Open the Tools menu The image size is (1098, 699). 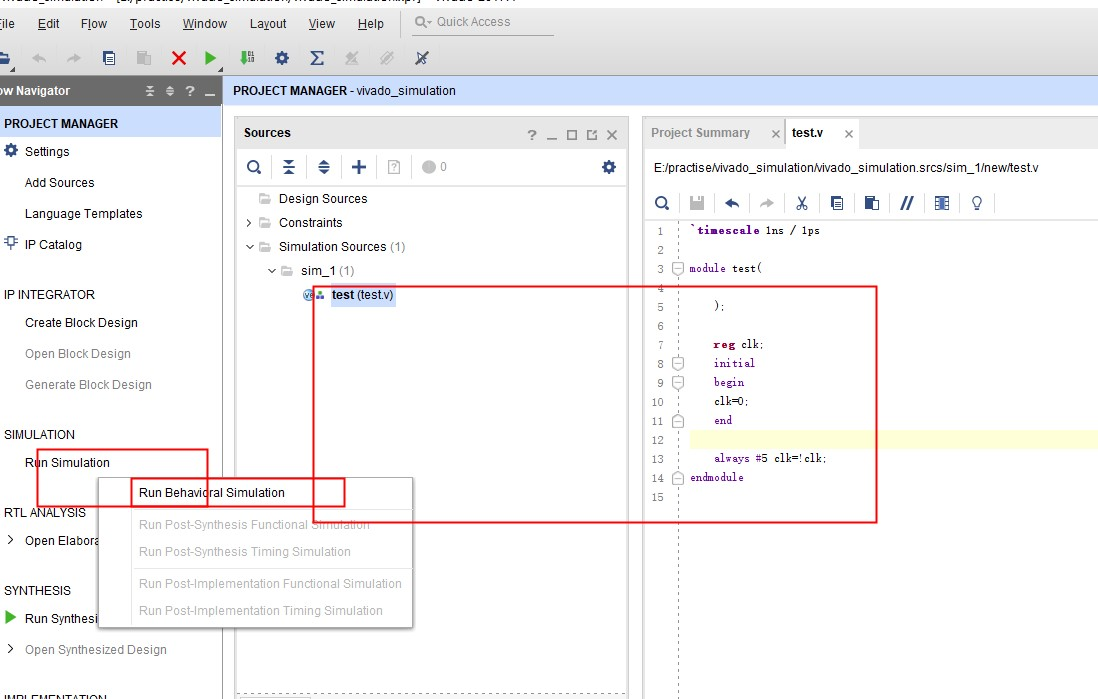tap(145, 24)
